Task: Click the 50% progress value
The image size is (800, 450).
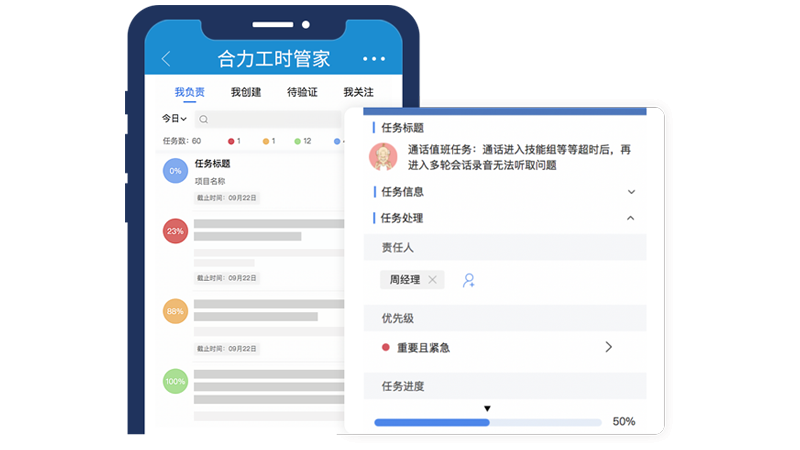Action: pyautogui.click(x=623, y=422)
